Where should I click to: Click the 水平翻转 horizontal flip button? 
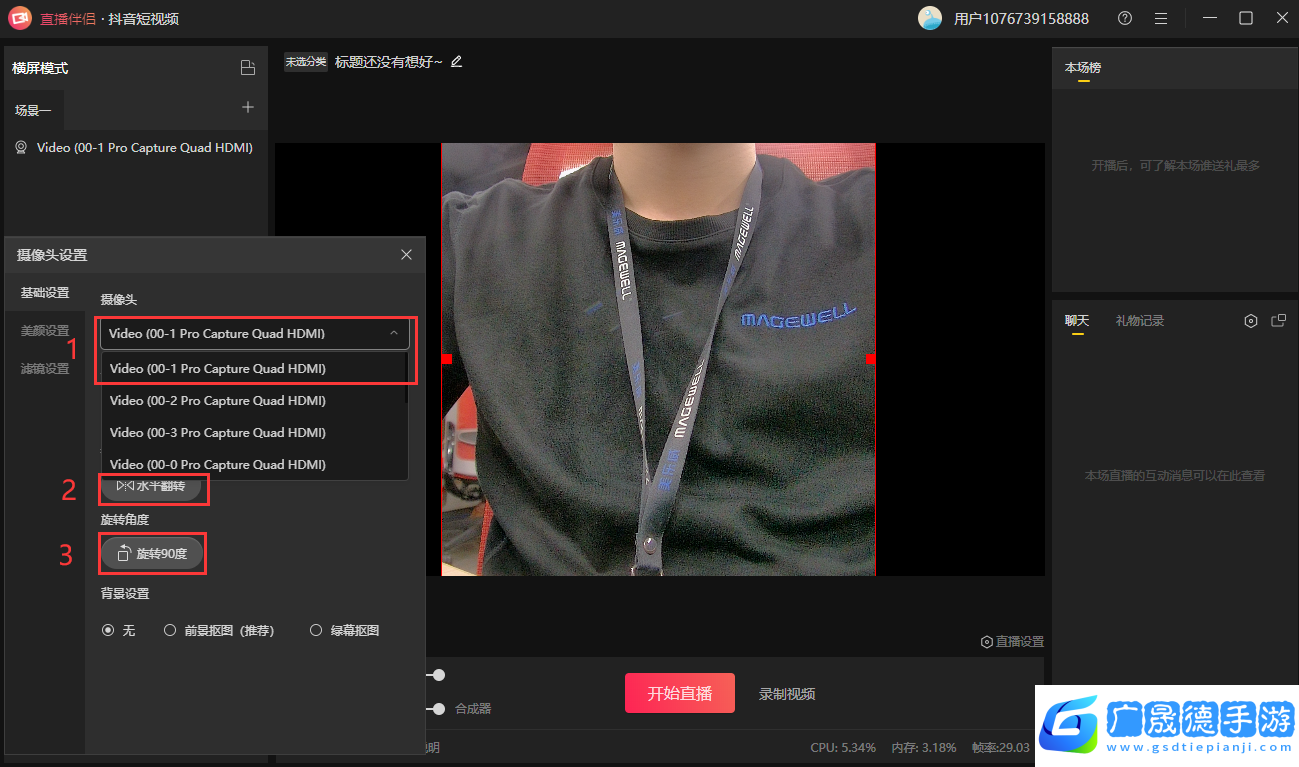(x=152, y=486)
